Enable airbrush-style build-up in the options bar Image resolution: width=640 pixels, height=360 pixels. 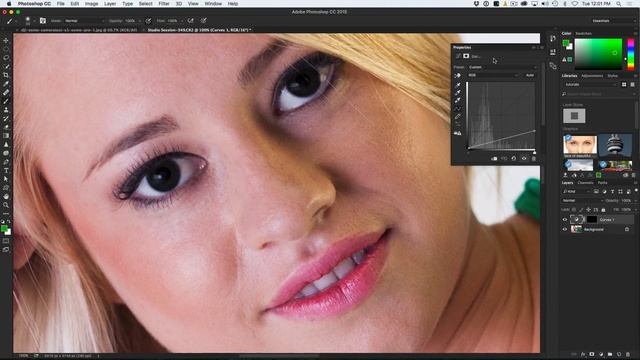[191, 20]
